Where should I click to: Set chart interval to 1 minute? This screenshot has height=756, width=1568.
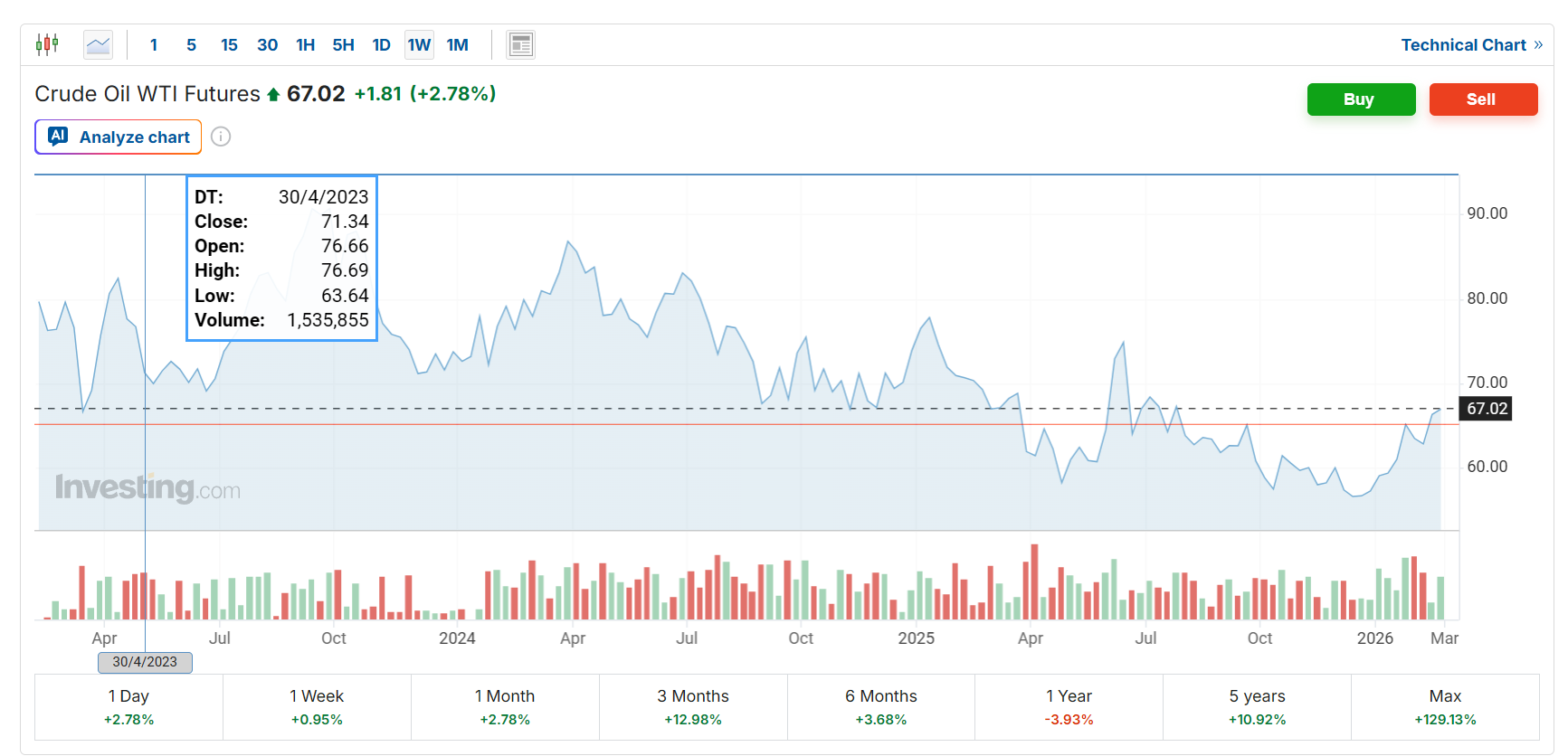pyautogui.click(x=154, y=45)
